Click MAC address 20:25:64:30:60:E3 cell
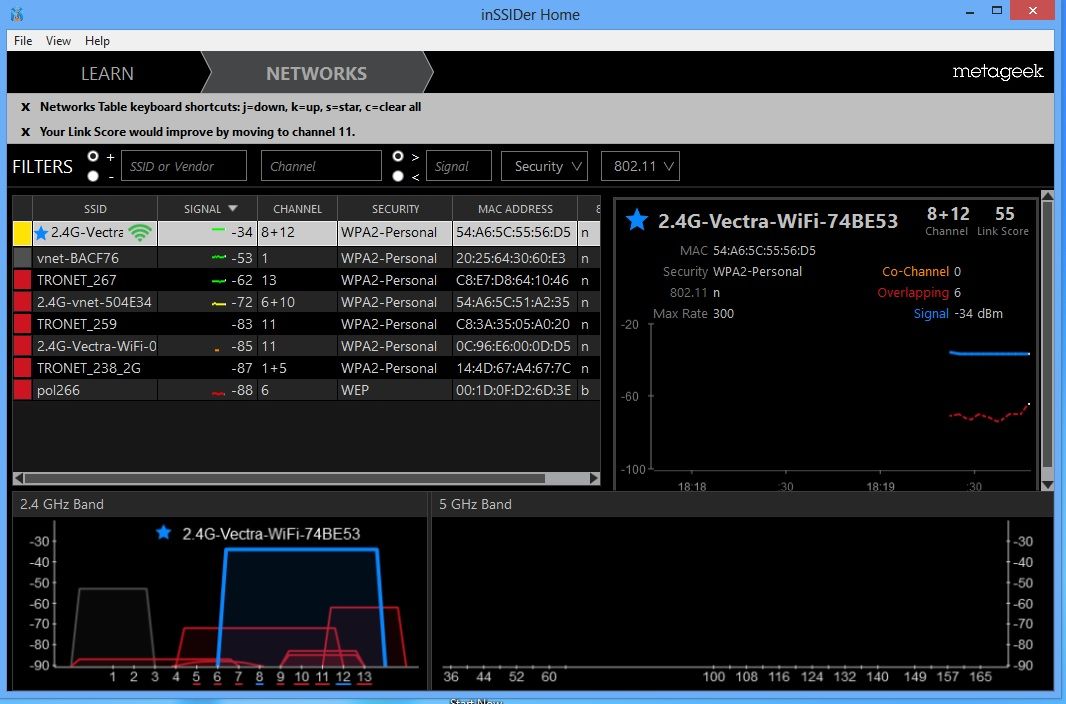1066x704 pixels. [x=514, y=258]
